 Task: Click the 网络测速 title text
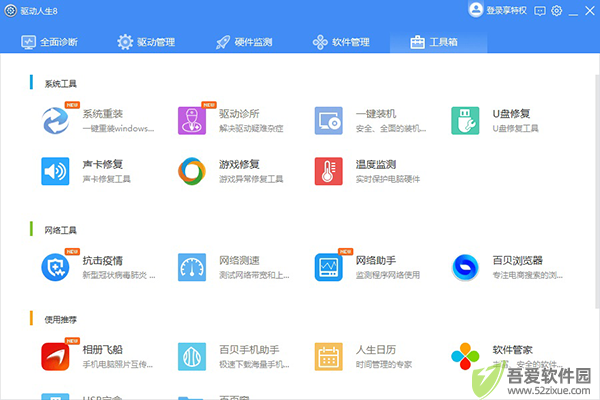[239, 261]
